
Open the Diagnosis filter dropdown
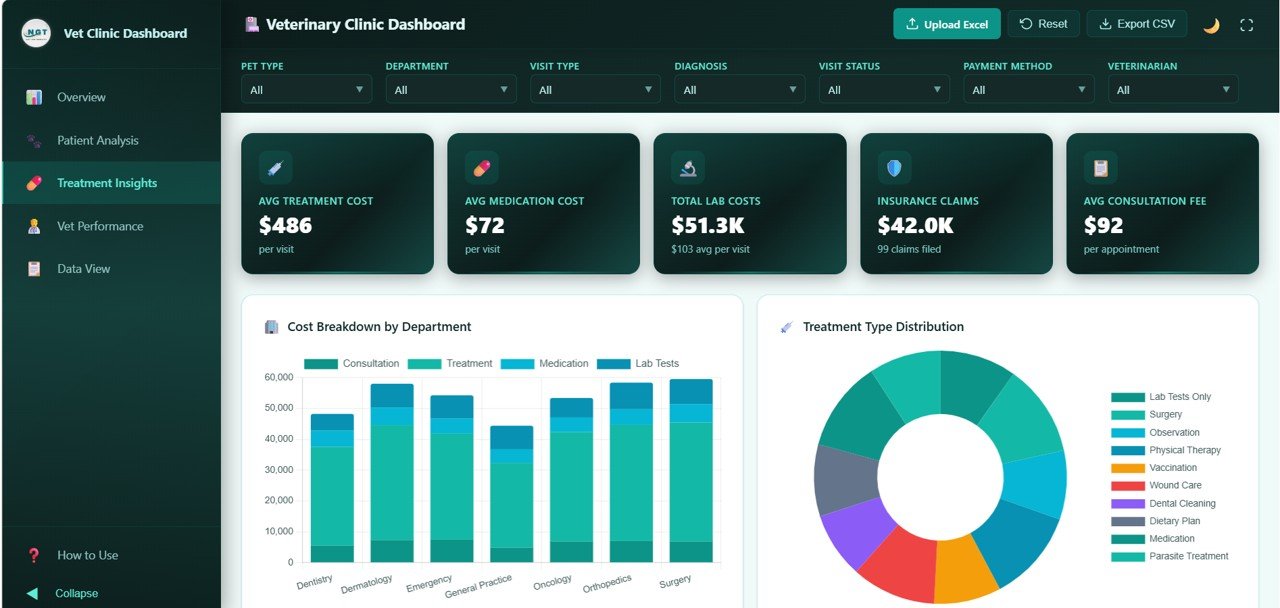click(x=739, y=89)
